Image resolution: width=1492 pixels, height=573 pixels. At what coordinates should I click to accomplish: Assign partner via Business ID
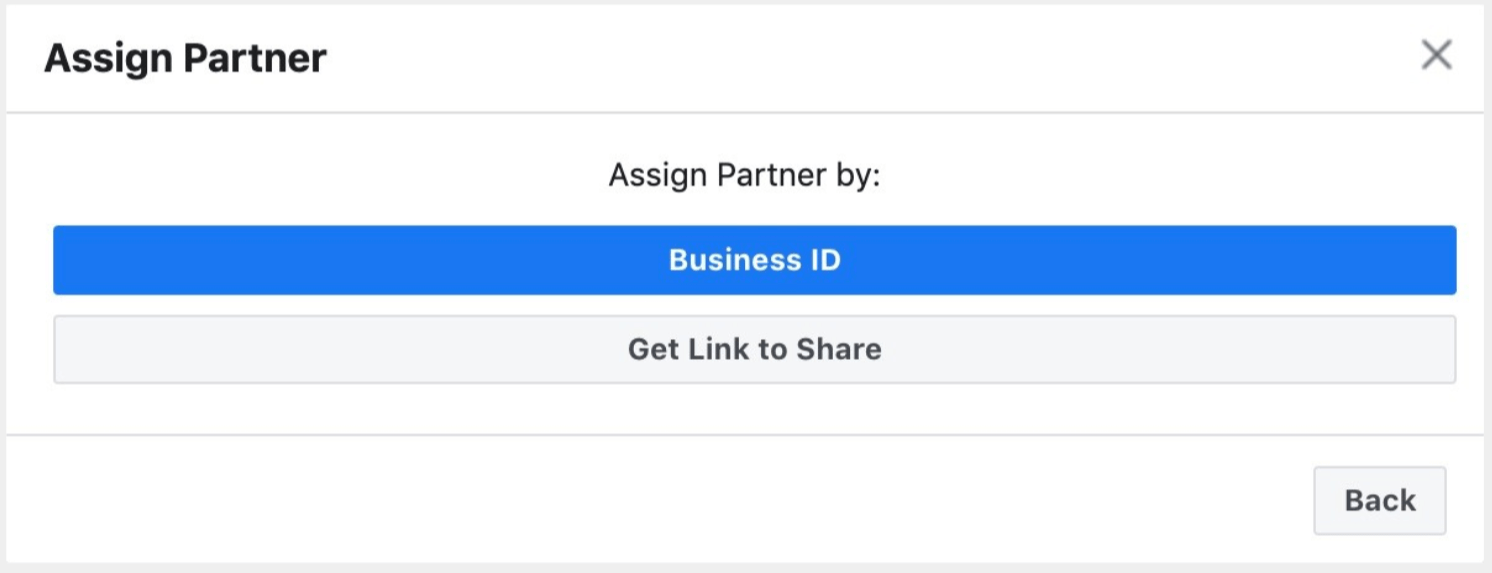pyautogui.click(x=754, y=260)
